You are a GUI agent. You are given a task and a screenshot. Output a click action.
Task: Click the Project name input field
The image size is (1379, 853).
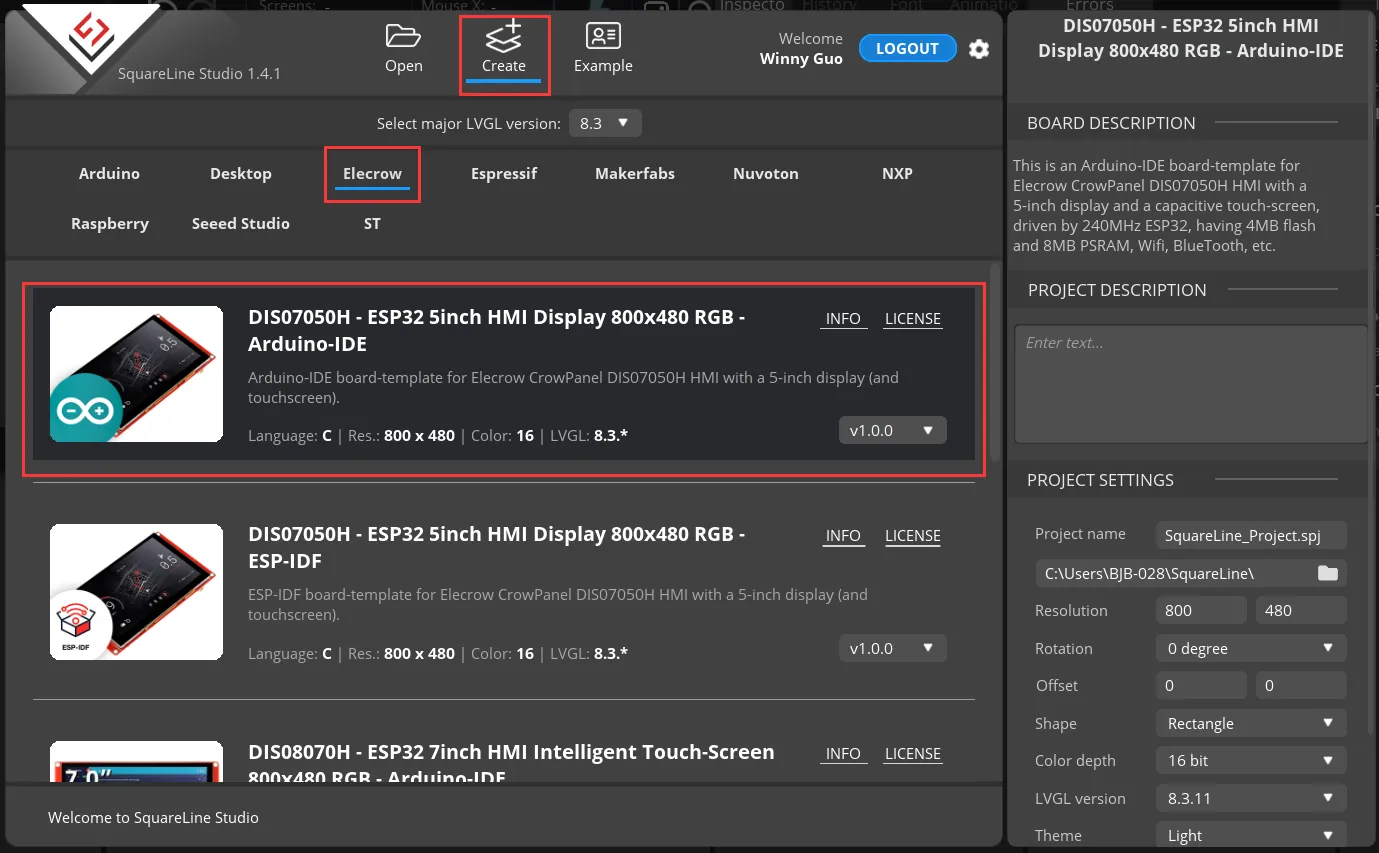(1250, 536)
